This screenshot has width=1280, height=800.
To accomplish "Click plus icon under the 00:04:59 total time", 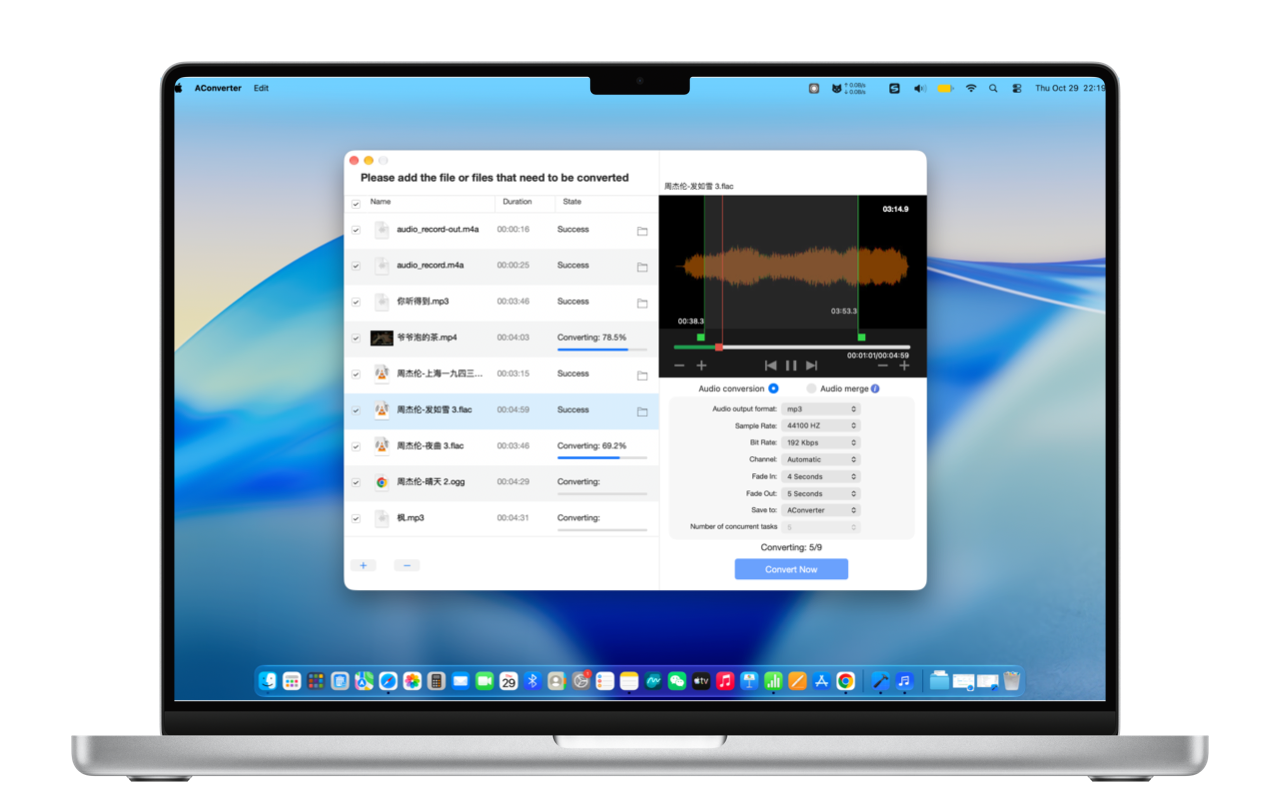I will [x=904, y=366].
